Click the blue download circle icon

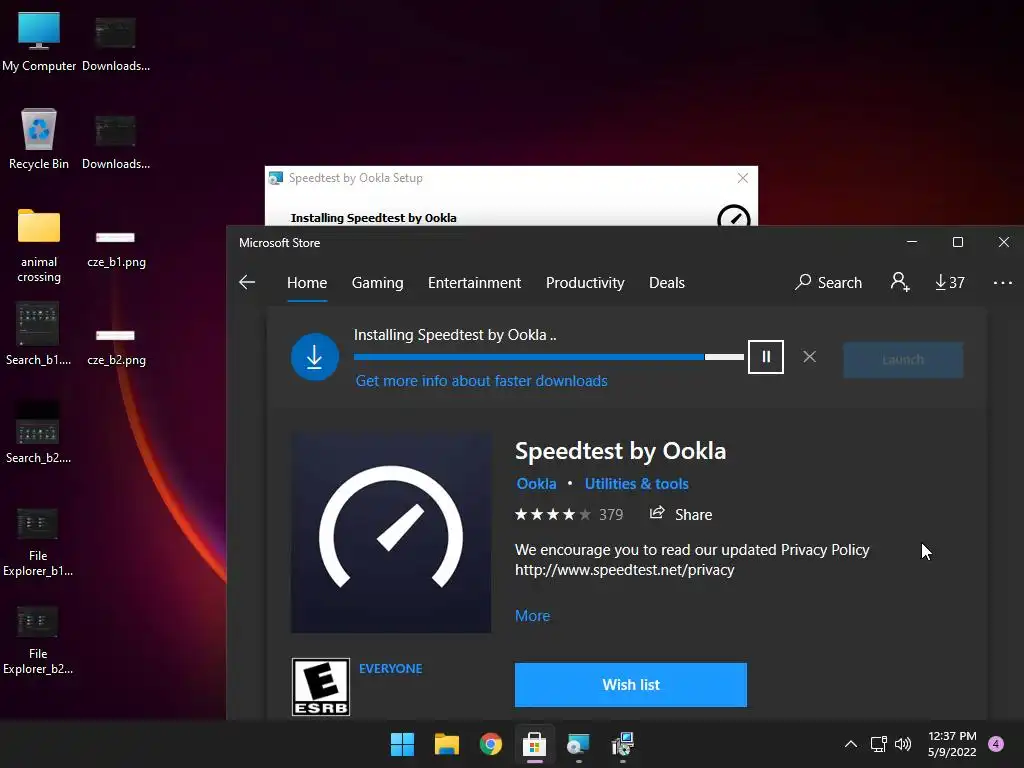(315, 357)
